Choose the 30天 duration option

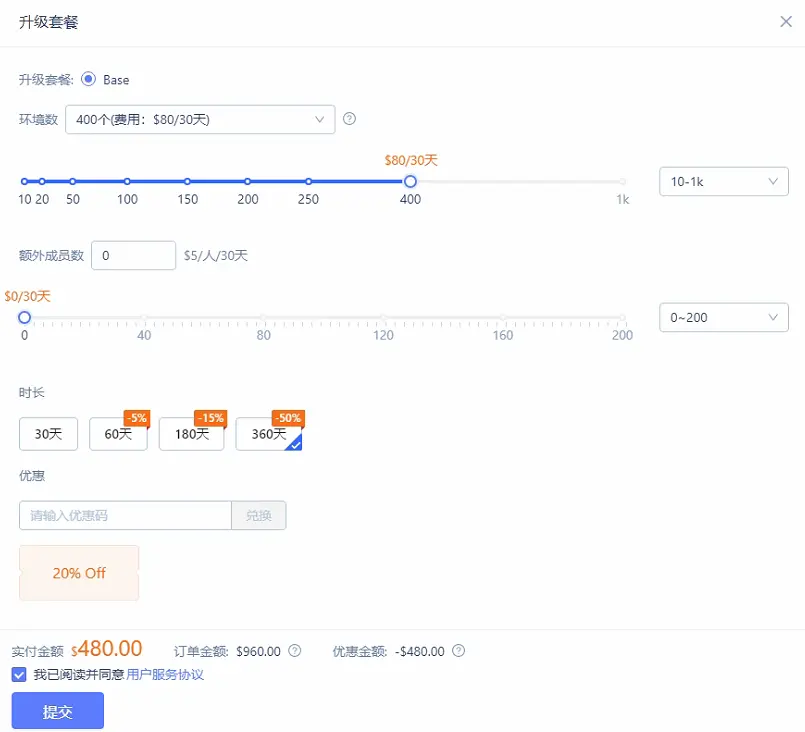pyautogui.click(x=48, y=434)
